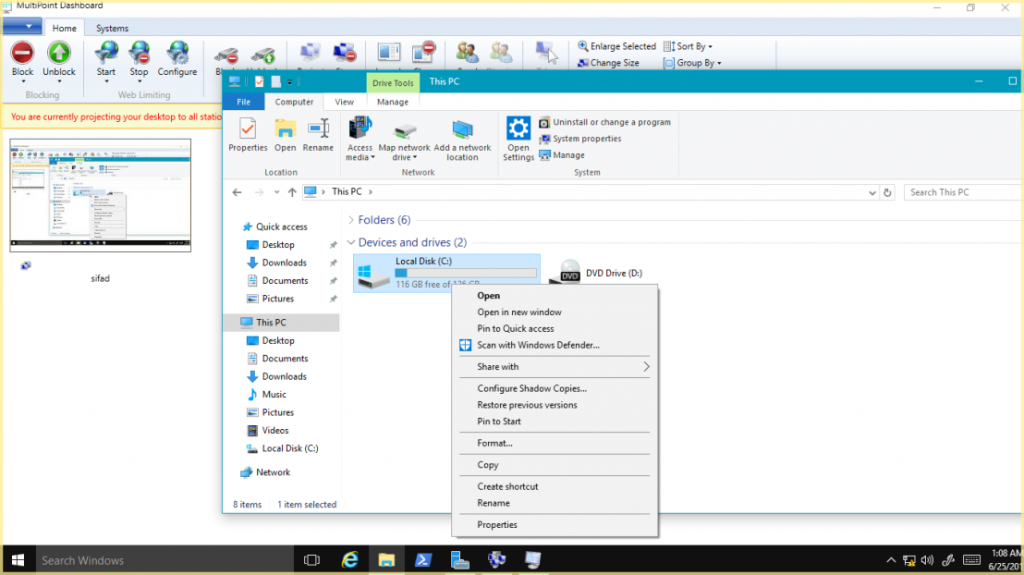Click System properties in ribbon
1024x575 pixels.
pyautogui.click(x=580, y=139)
